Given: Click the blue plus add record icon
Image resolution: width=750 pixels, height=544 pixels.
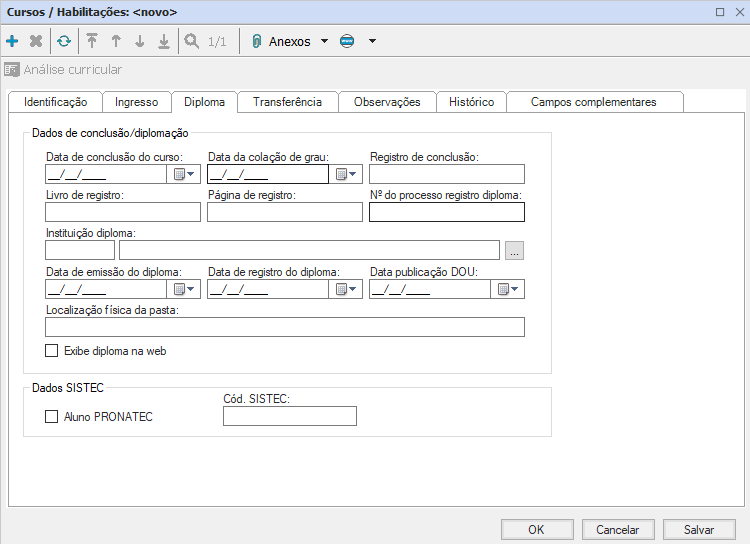Looking at the screenshot, I should [x=12, y=42].
